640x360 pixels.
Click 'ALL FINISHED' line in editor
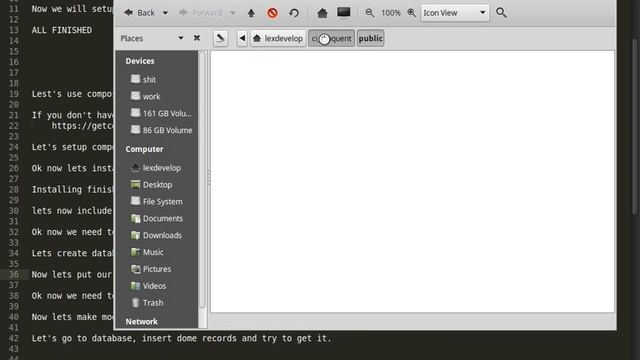[x=62, y=30]
